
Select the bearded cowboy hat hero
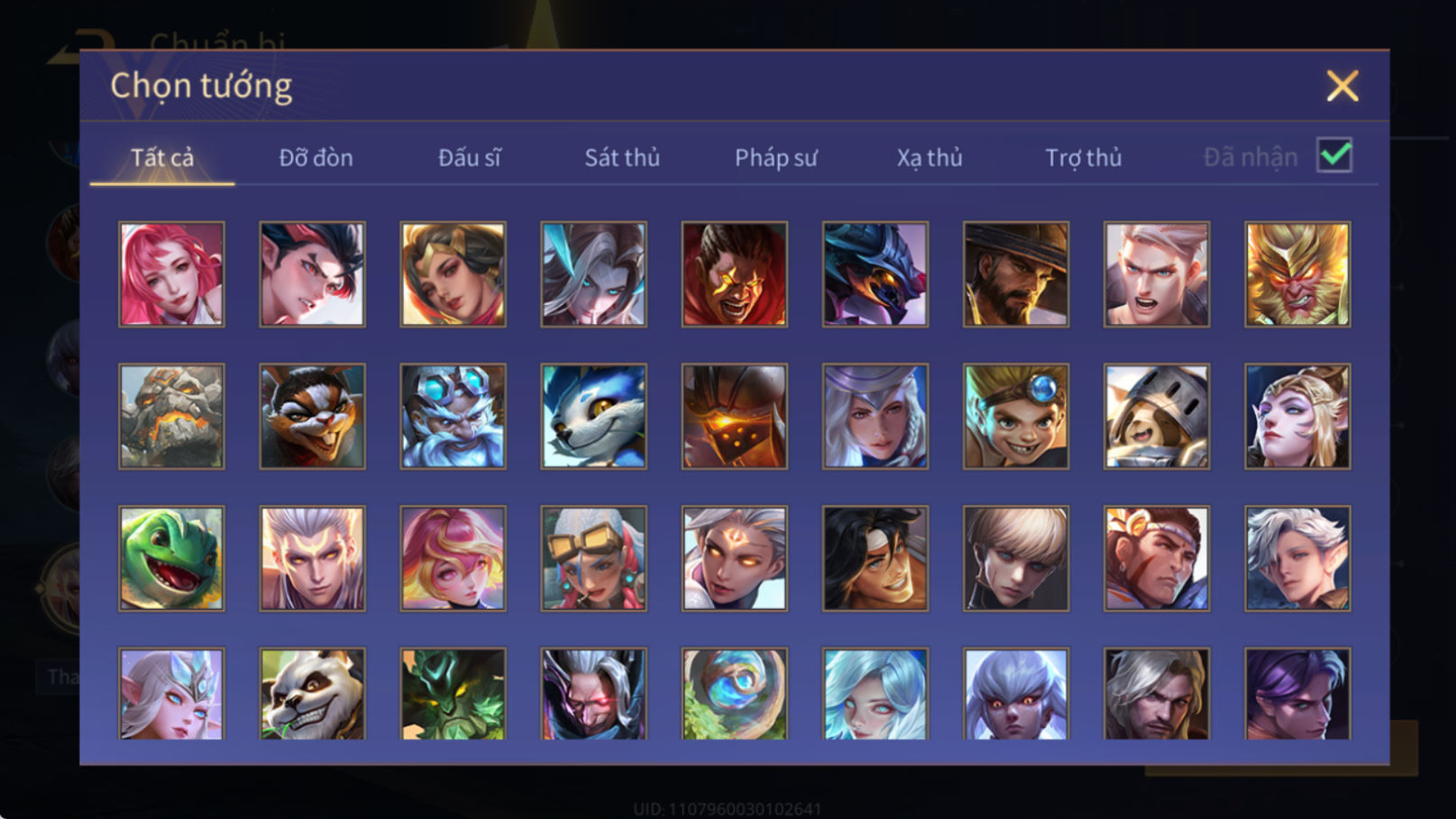pyautogui.click(x=1016, y=274)
